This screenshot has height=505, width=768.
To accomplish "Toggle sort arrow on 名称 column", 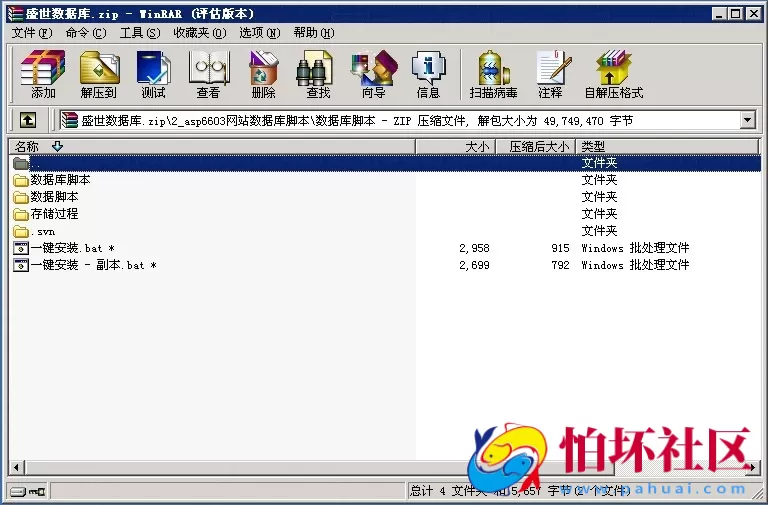I will (57, 146).
